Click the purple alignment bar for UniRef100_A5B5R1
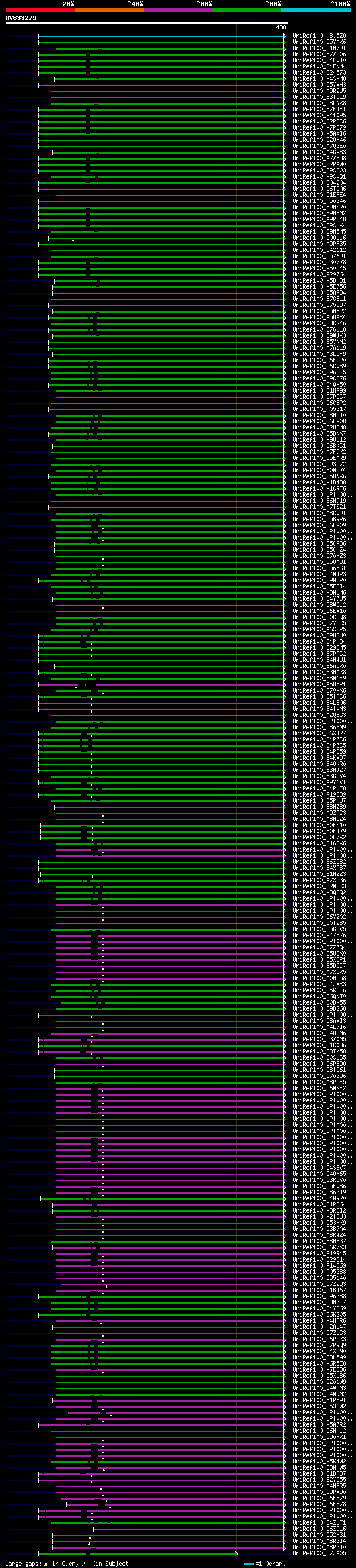356x1568 pixels. [162, 685]
